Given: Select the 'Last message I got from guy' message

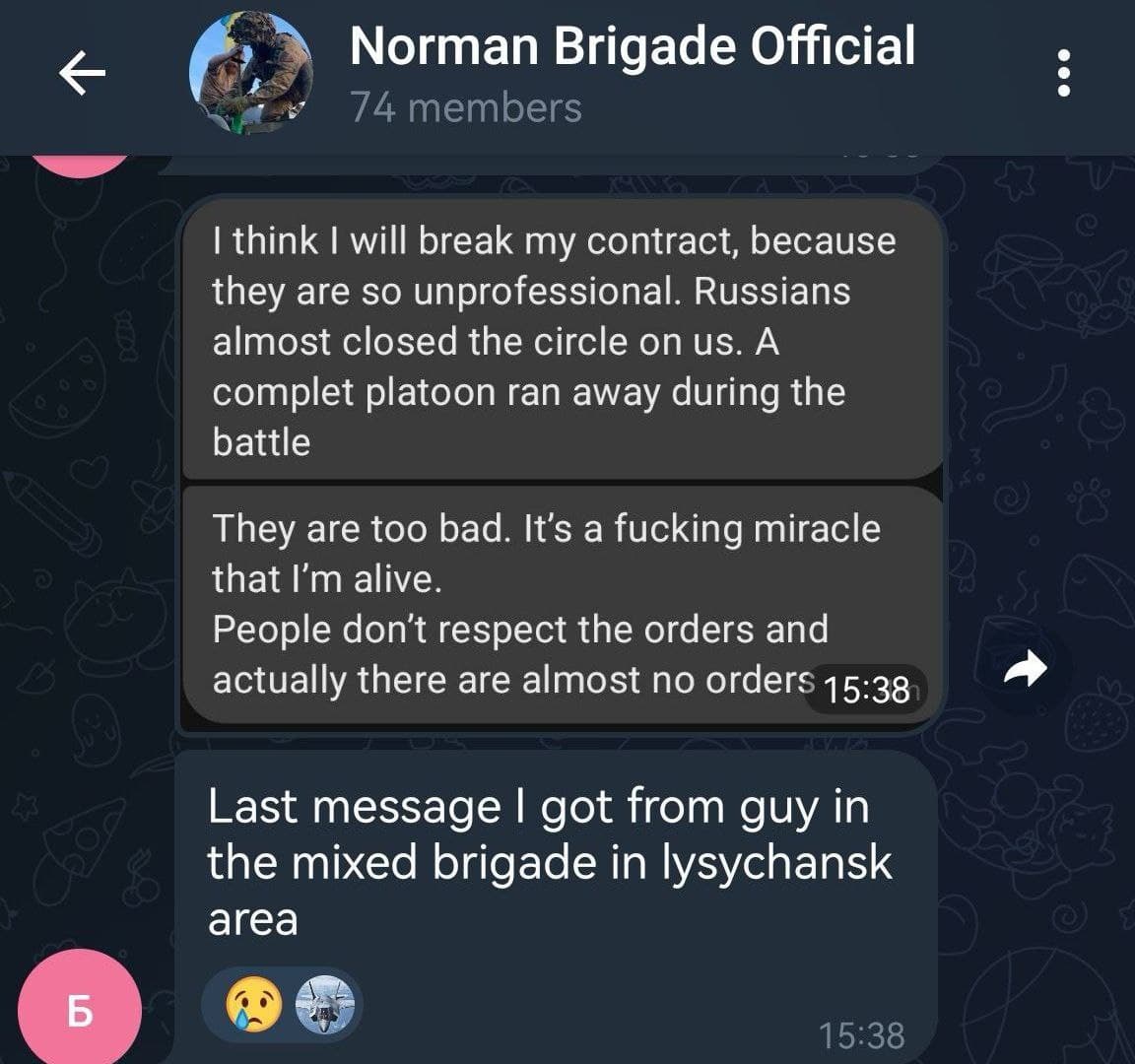Looking at the screenshot, I should tap(556, 906).
